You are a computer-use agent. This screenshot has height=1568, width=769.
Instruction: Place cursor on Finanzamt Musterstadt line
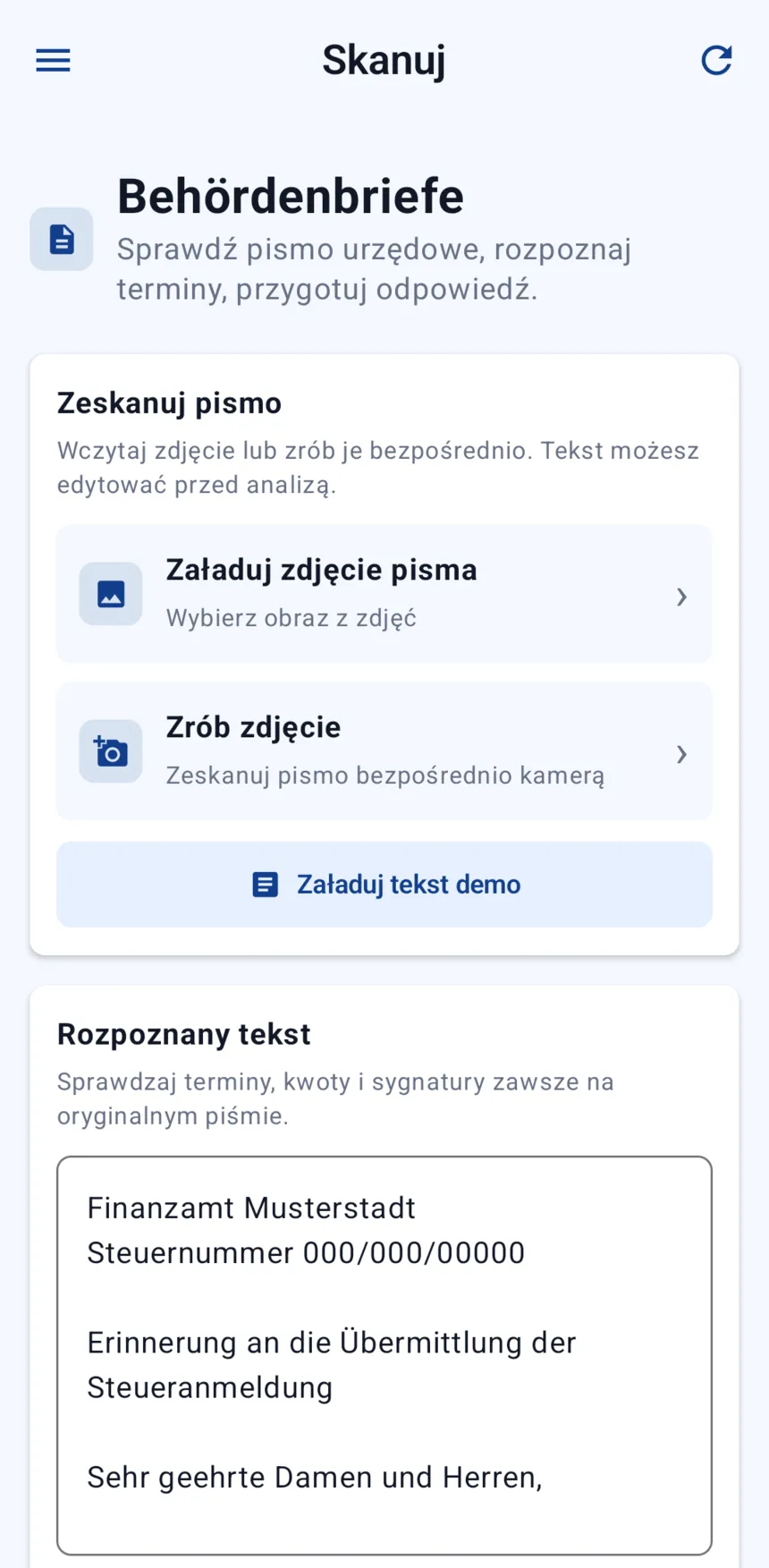pyautogui.click(x=251, y=1208)
